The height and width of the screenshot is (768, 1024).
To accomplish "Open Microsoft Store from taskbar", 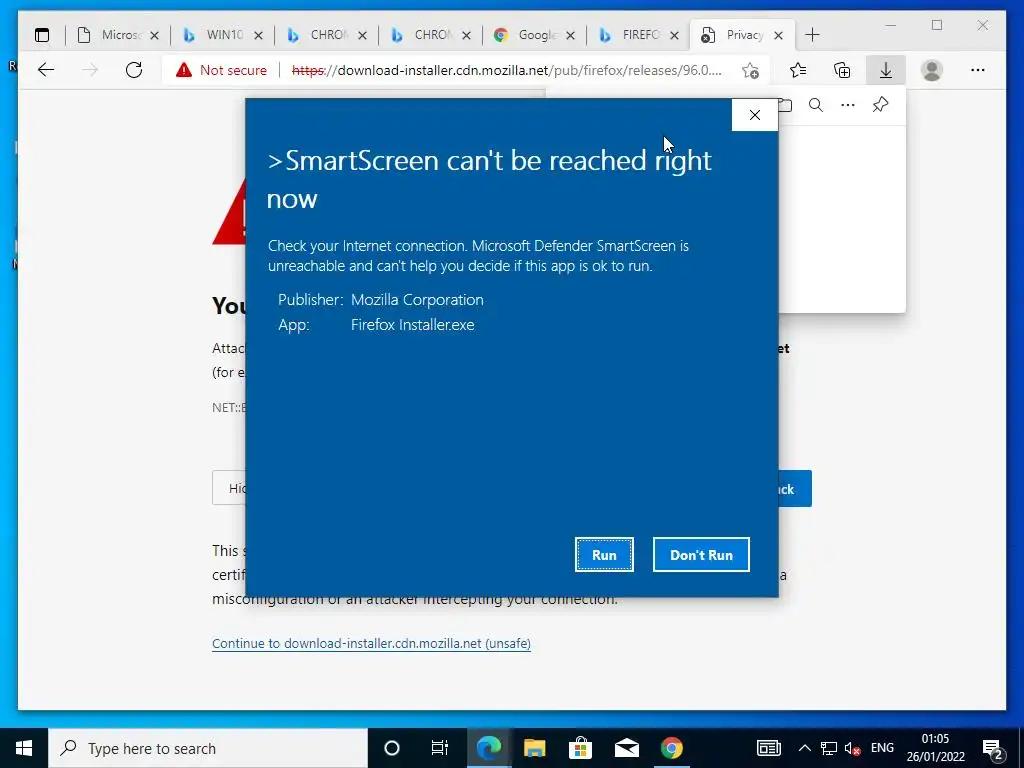I will pyautogui.click(x=580, y=748).
